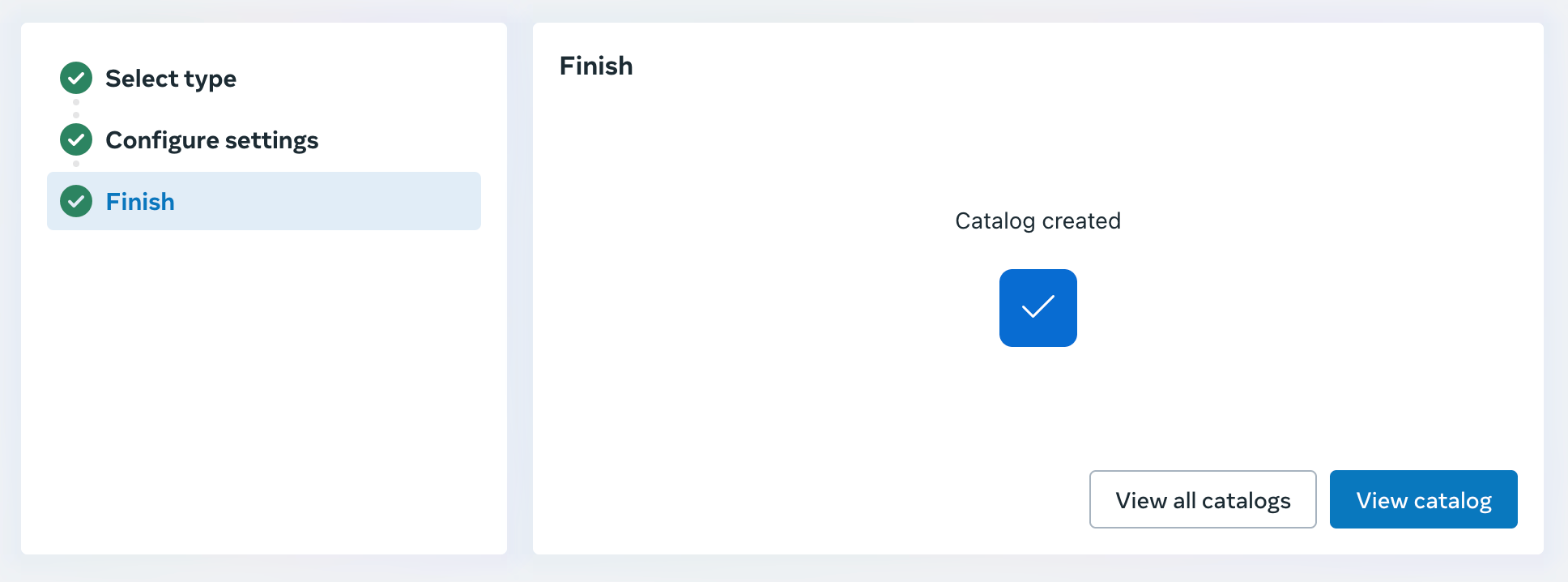1568x582 pixels.
Task: Select the blue Finish step label
Action: tap(140, 202)
